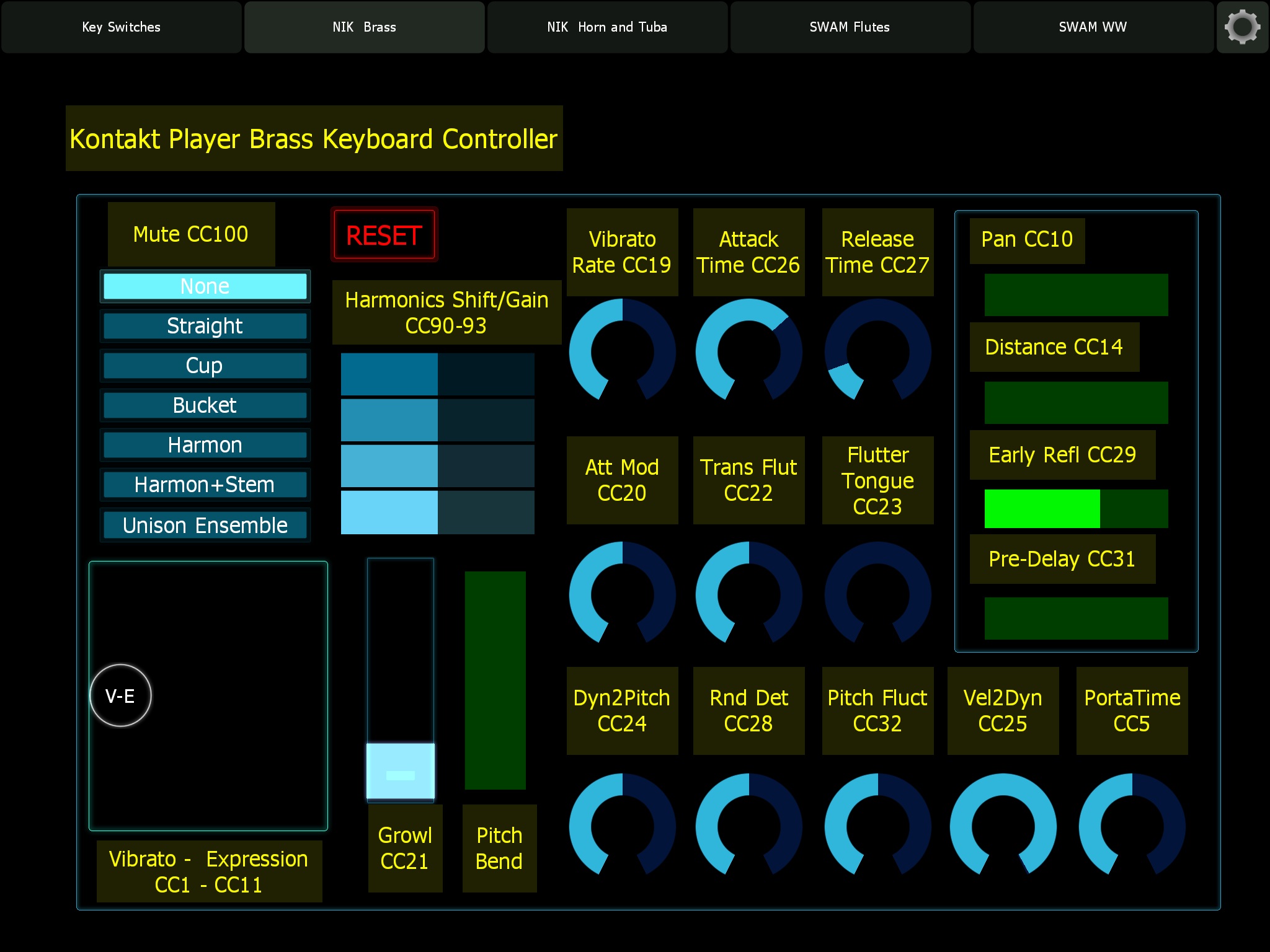Click the V-E XY pad puck
The height and width of the screenshot is (952, 1270).
pyautogui.click(x=120, y=695)
